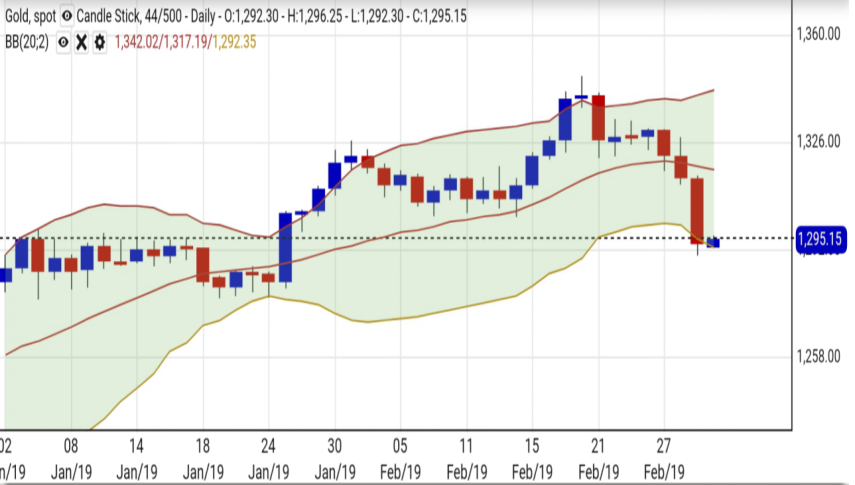This screenshot has height=485, width=855.
Task: Click the last small blue candle on dotted line
Action: pos(713,243)
